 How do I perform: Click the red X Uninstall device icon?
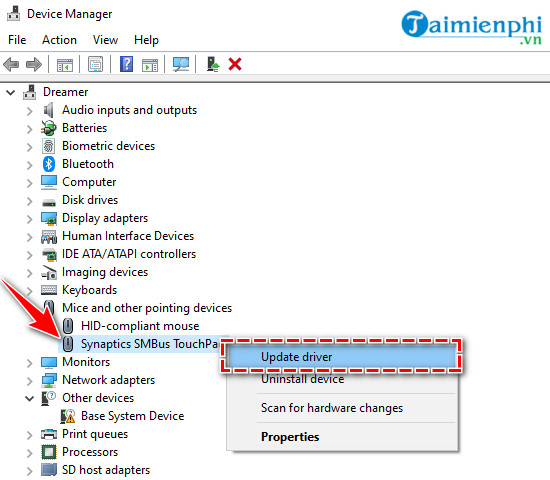coord(235,64)
